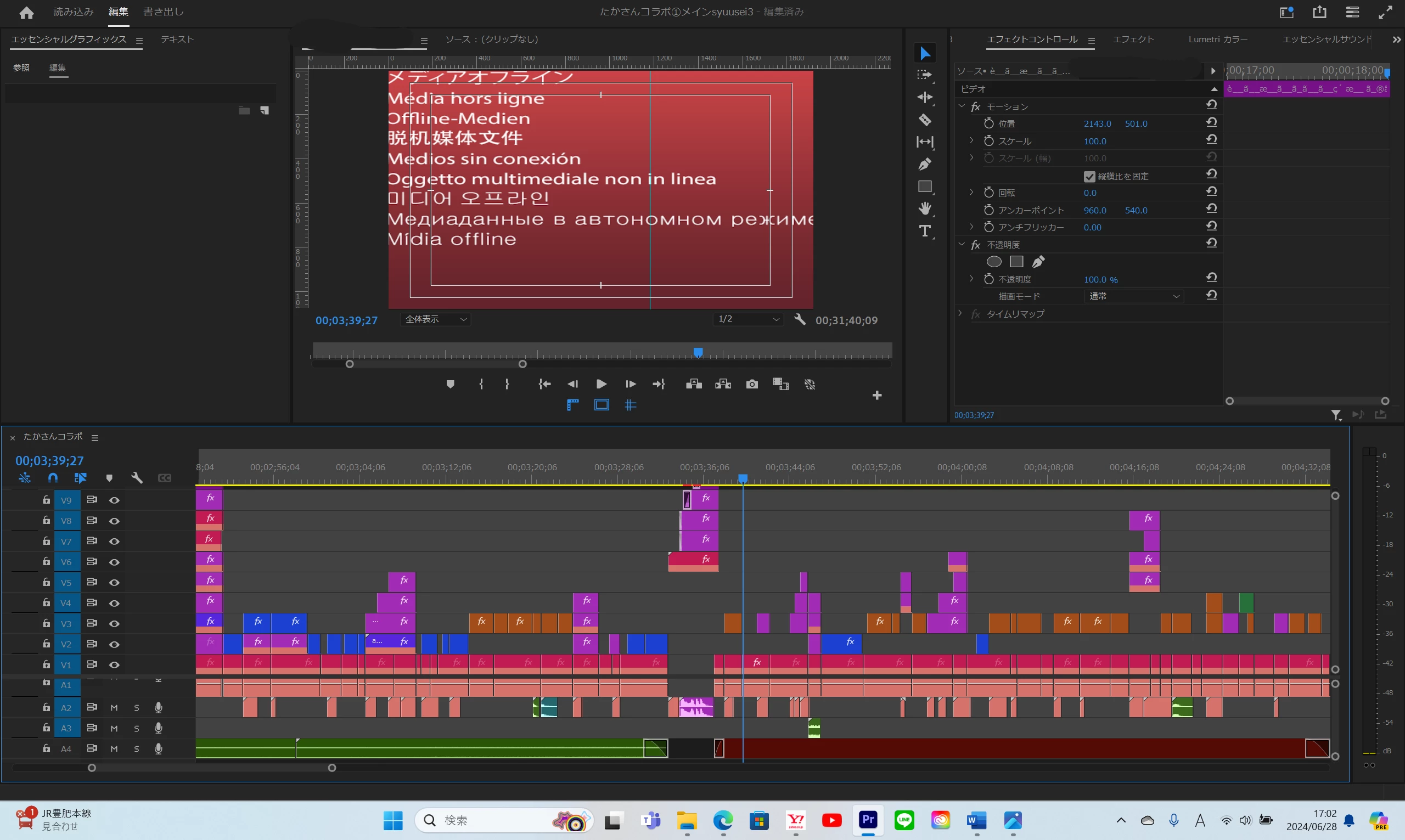Uncheck the 縦横比を固定 checkbox
Viewport: 1405px width, 840px height.
click(x=1089, y=177)
